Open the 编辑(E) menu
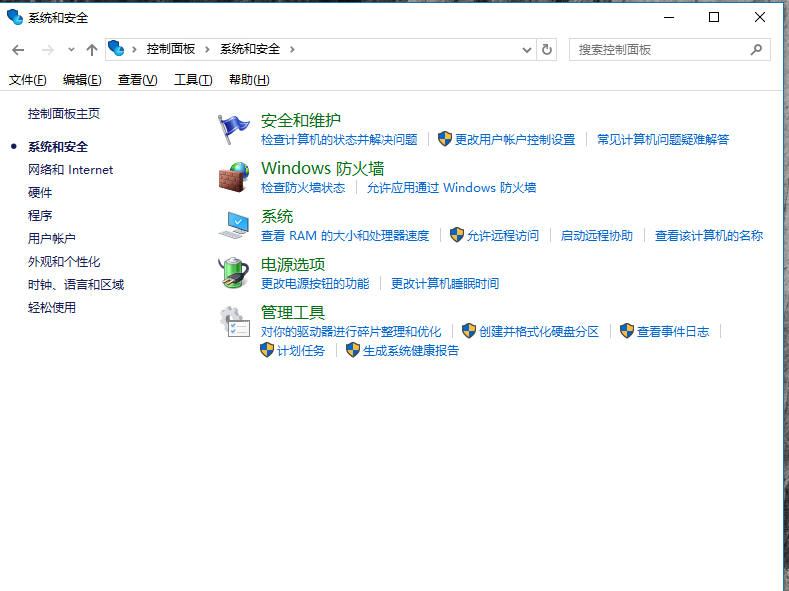 click(x=82, y=79)
